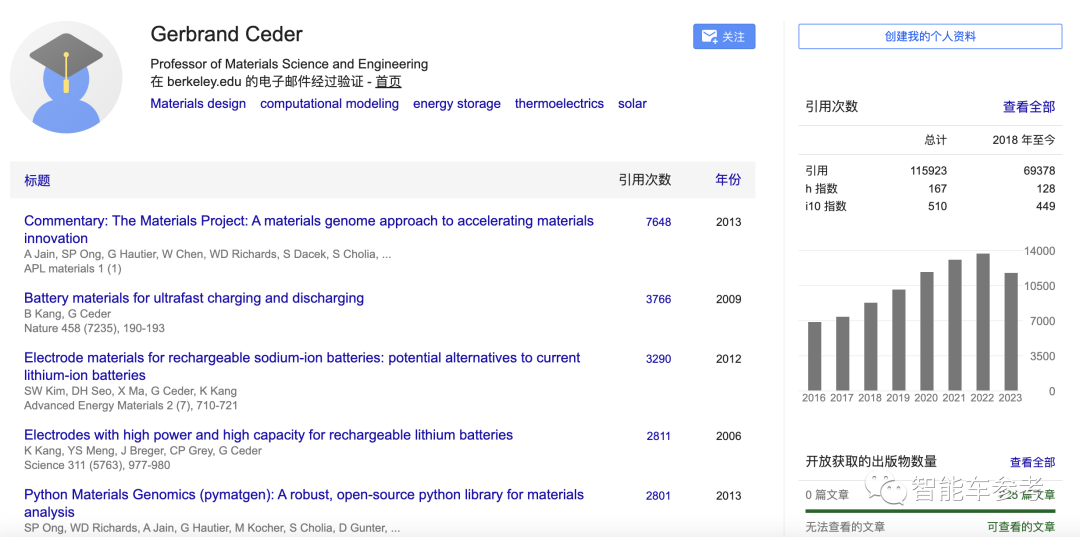Click the create my profile button
This screenshot has width=1080, height=537.
point(929,37)
